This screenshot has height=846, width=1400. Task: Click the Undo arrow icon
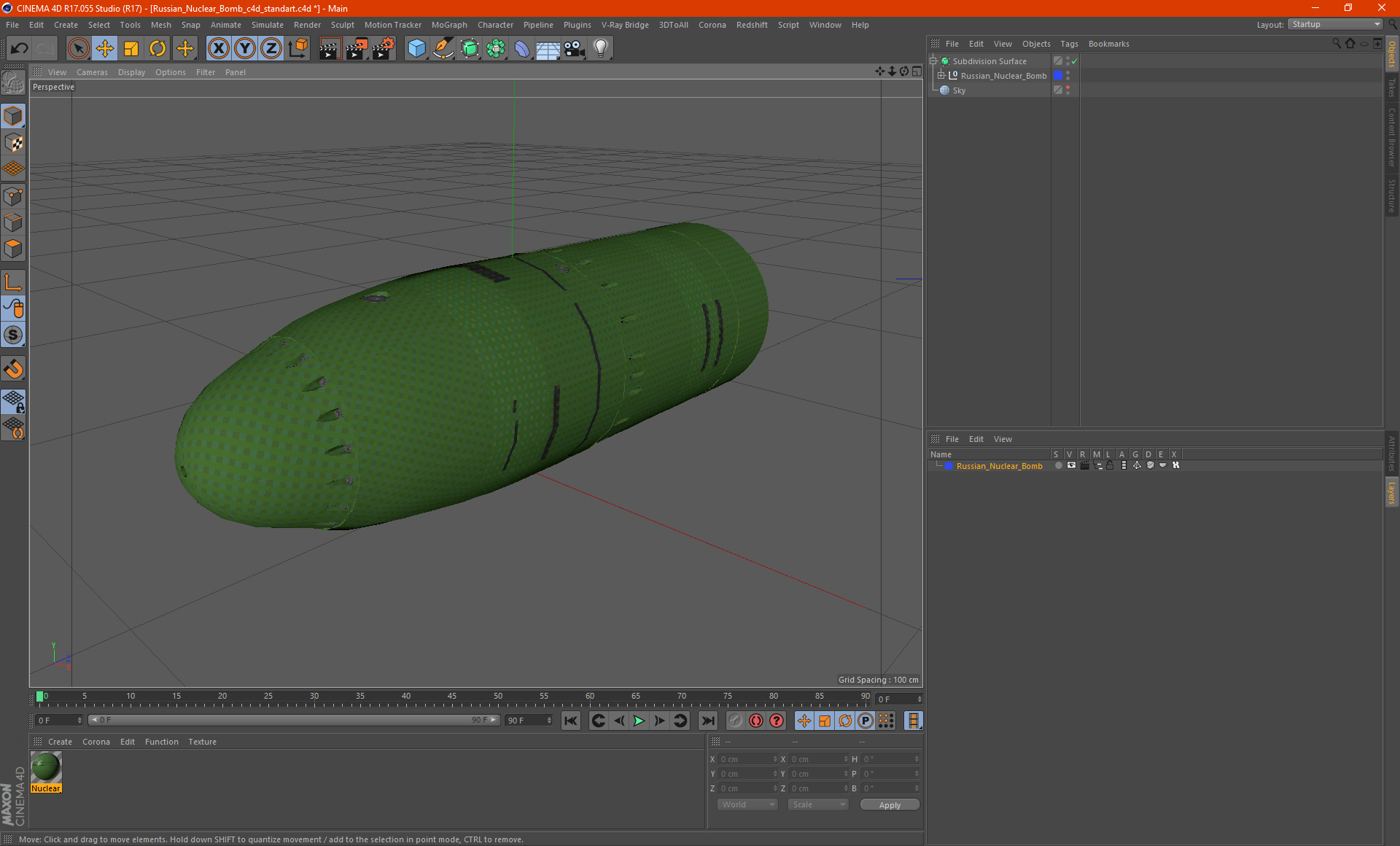click(x=20, y=49)
